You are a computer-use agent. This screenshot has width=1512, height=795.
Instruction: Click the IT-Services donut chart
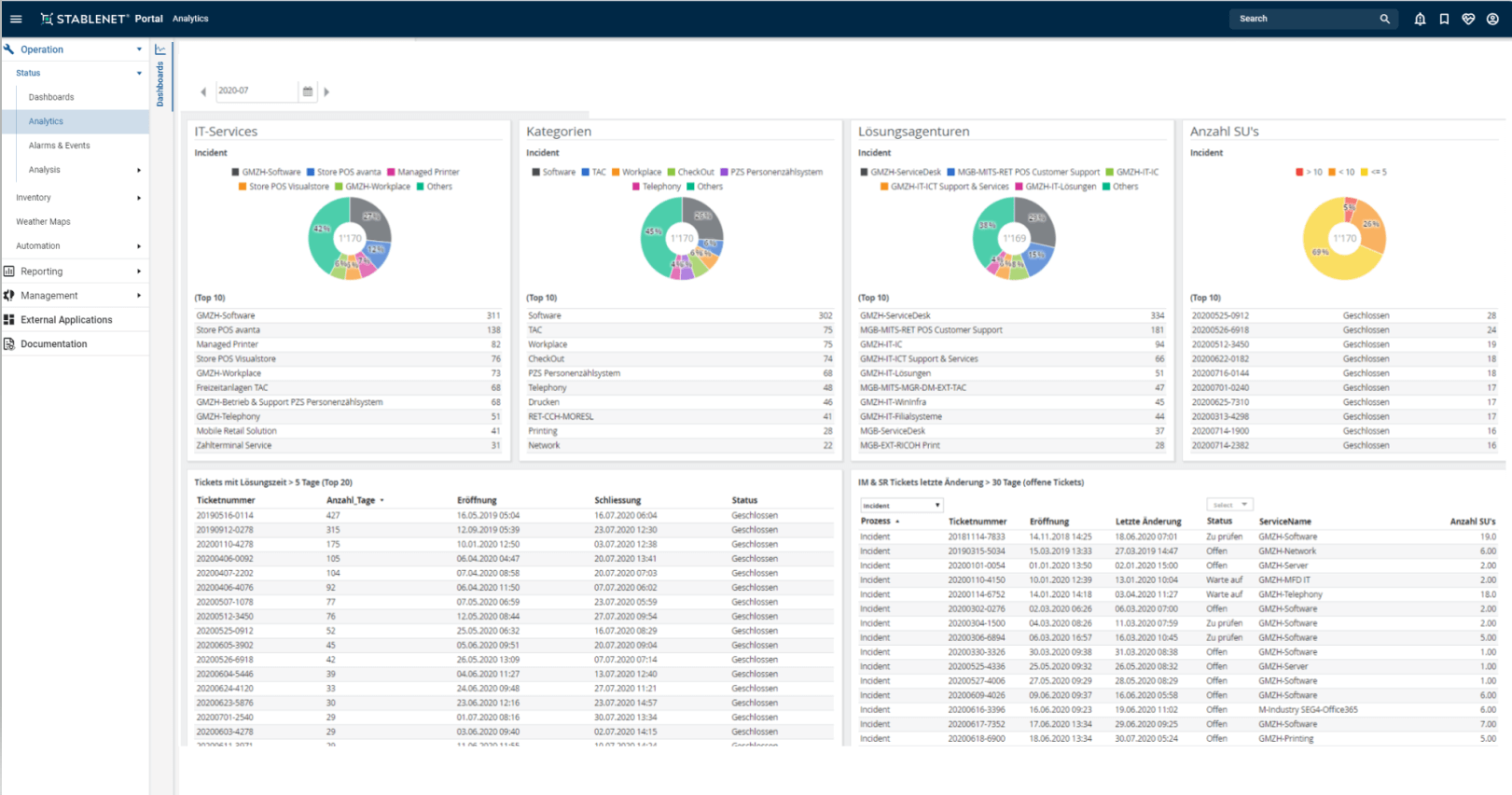(x=350, y=239)
